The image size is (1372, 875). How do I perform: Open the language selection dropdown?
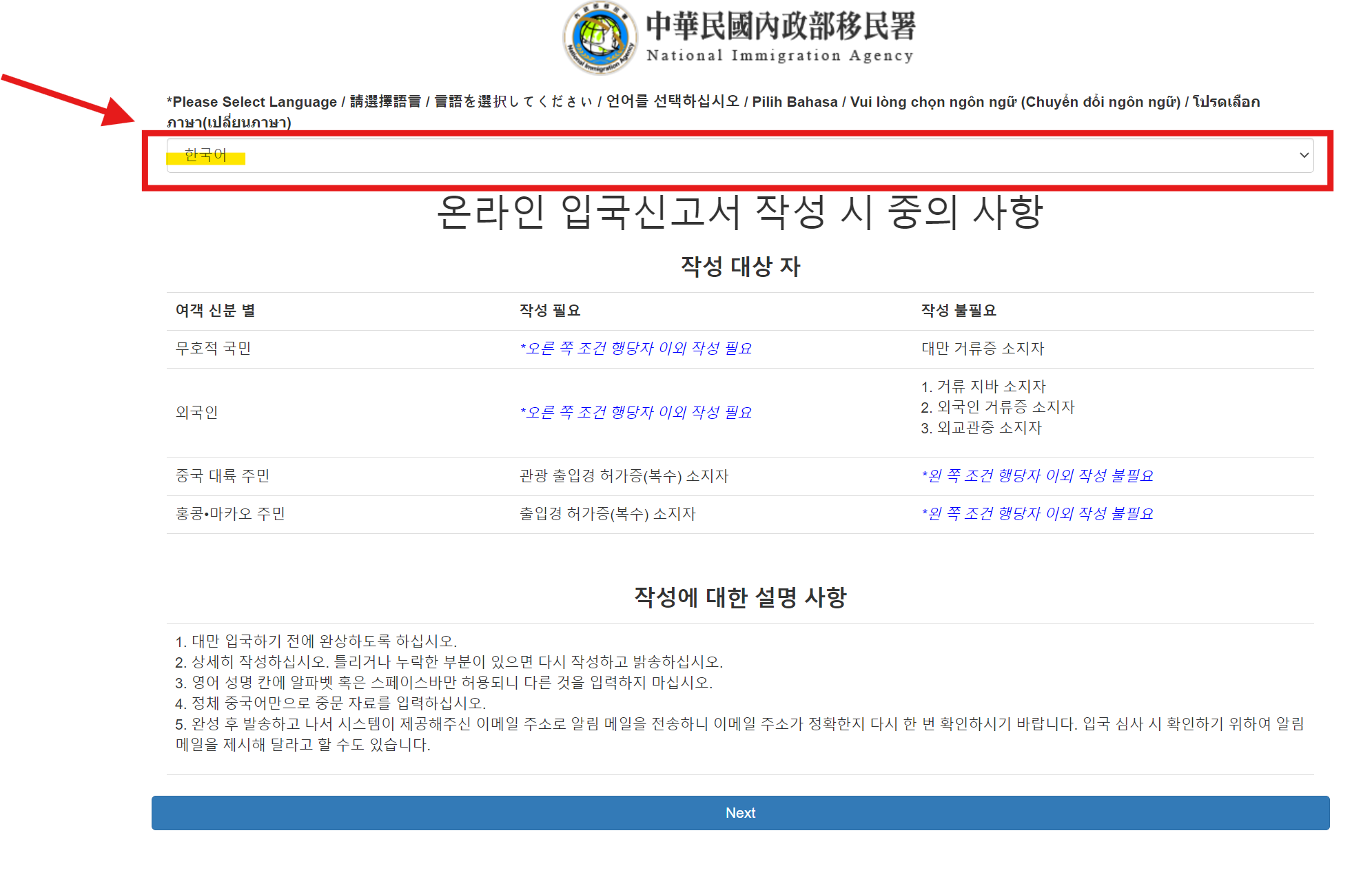click(739, 156)
